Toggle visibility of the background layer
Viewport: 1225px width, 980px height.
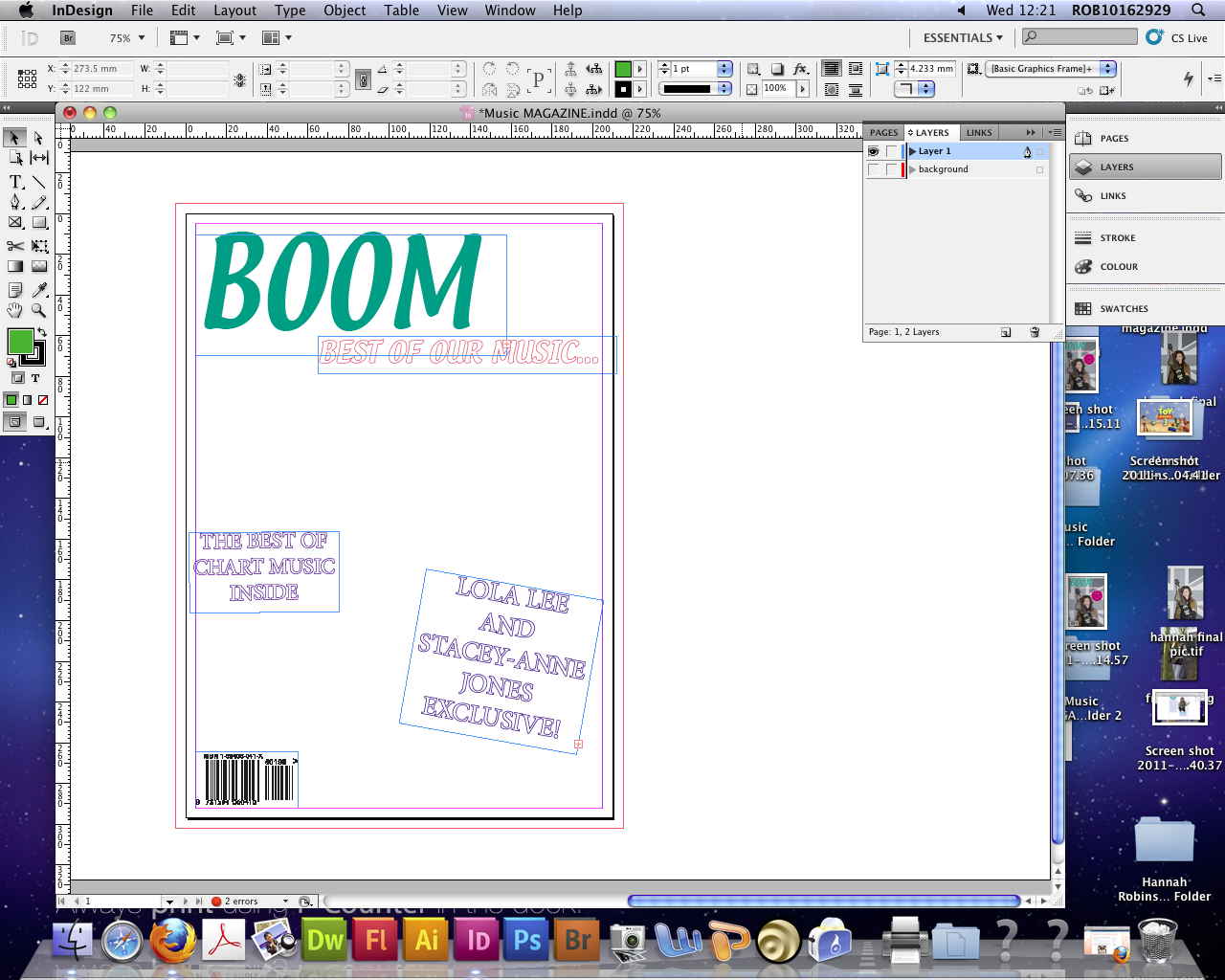tap(873, 169)
